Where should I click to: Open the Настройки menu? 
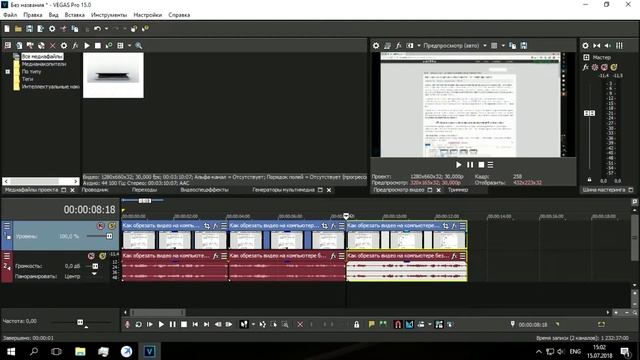148,15
